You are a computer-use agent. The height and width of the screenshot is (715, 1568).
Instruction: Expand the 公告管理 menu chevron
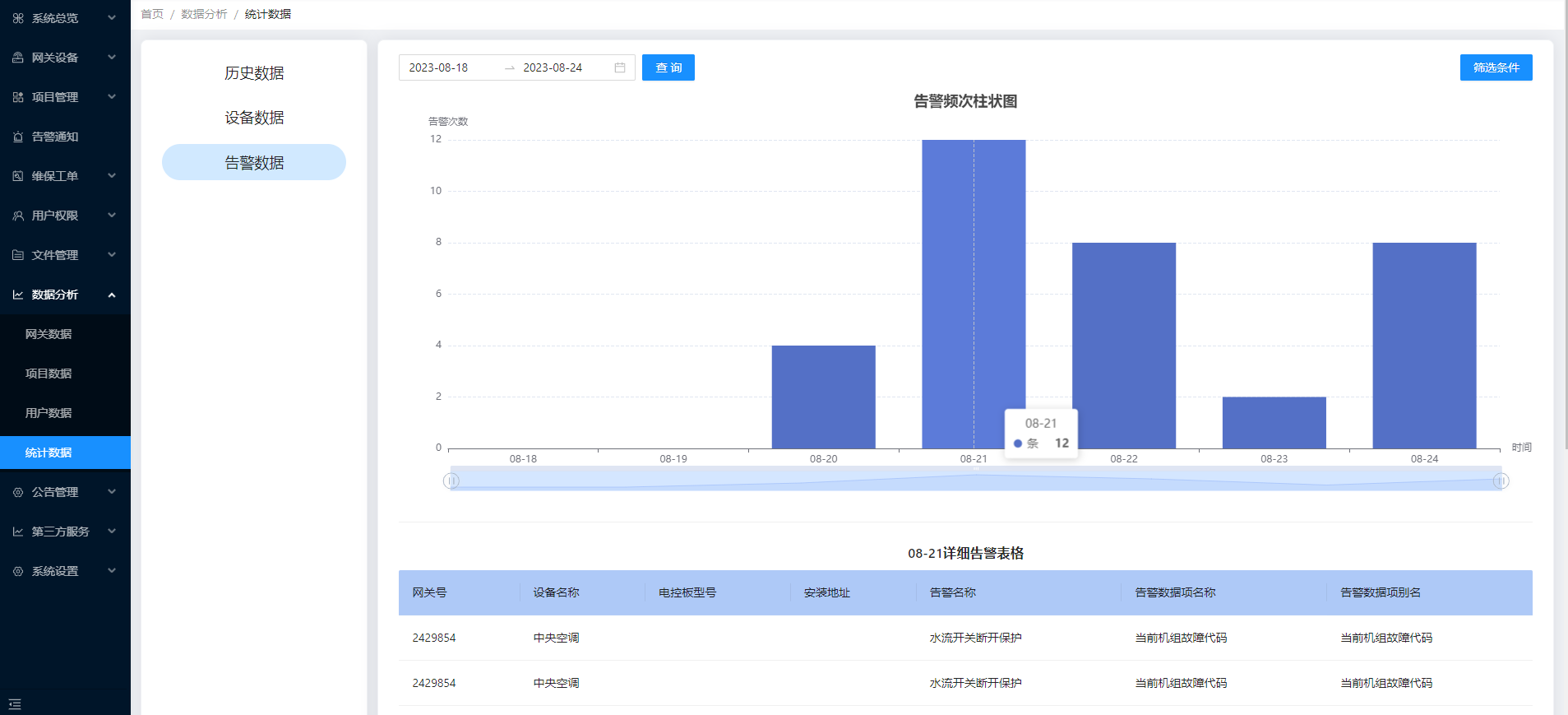112,492
